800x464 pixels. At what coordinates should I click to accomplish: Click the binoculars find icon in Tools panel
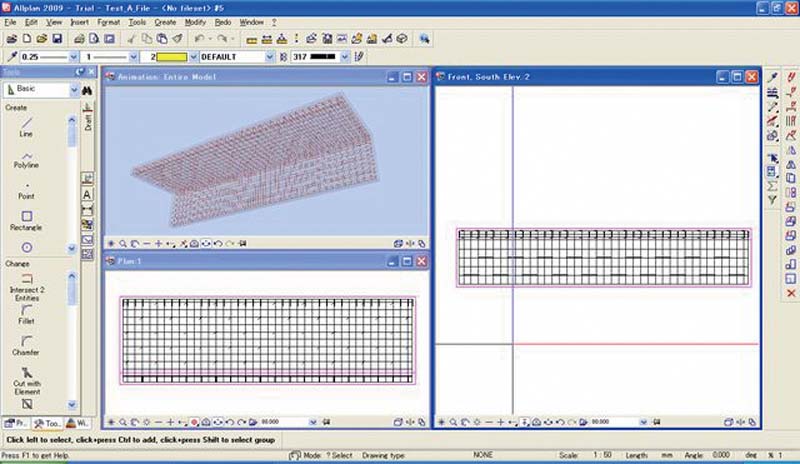point(87,90)
